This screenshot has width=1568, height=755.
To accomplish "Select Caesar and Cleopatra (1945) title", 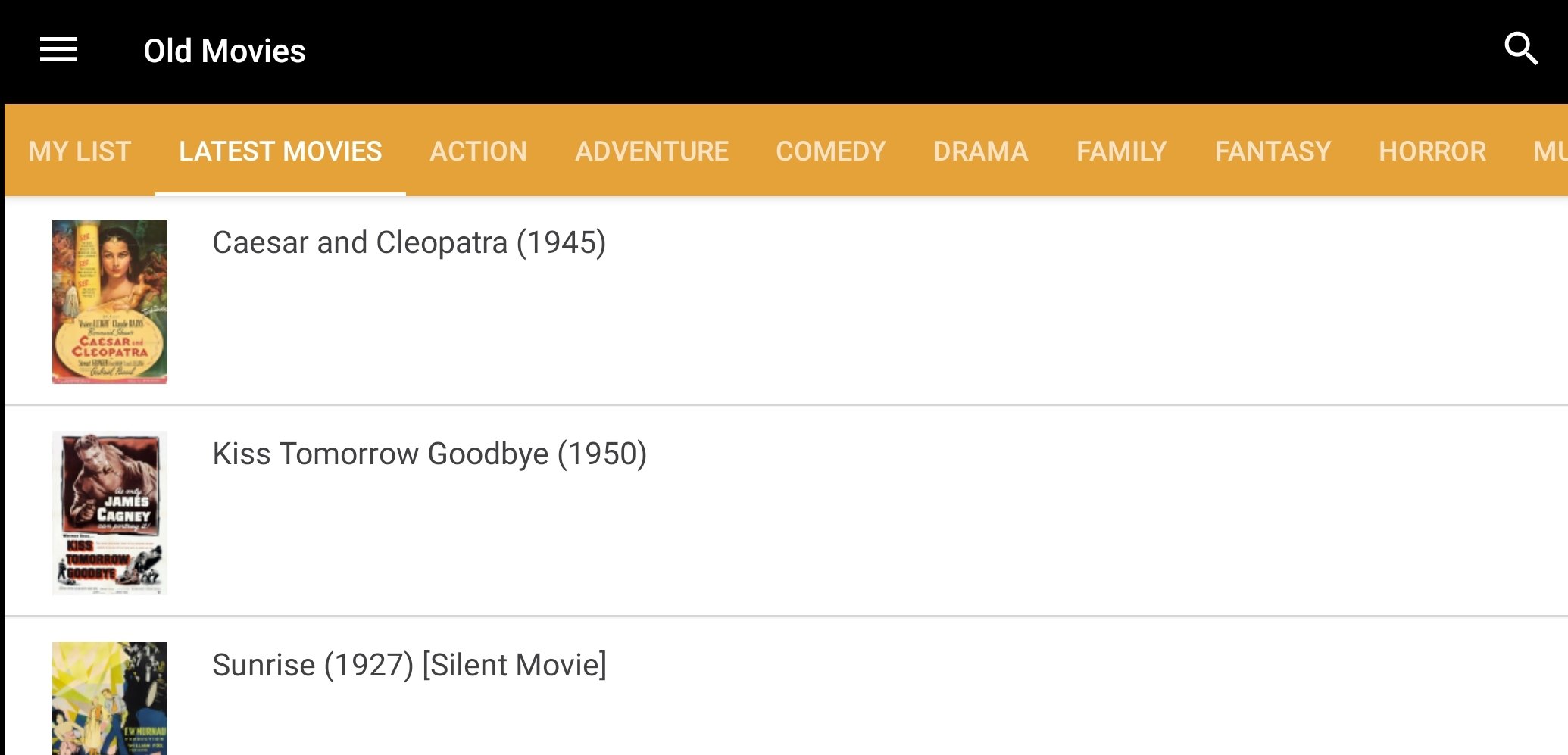I will (409, 242).
